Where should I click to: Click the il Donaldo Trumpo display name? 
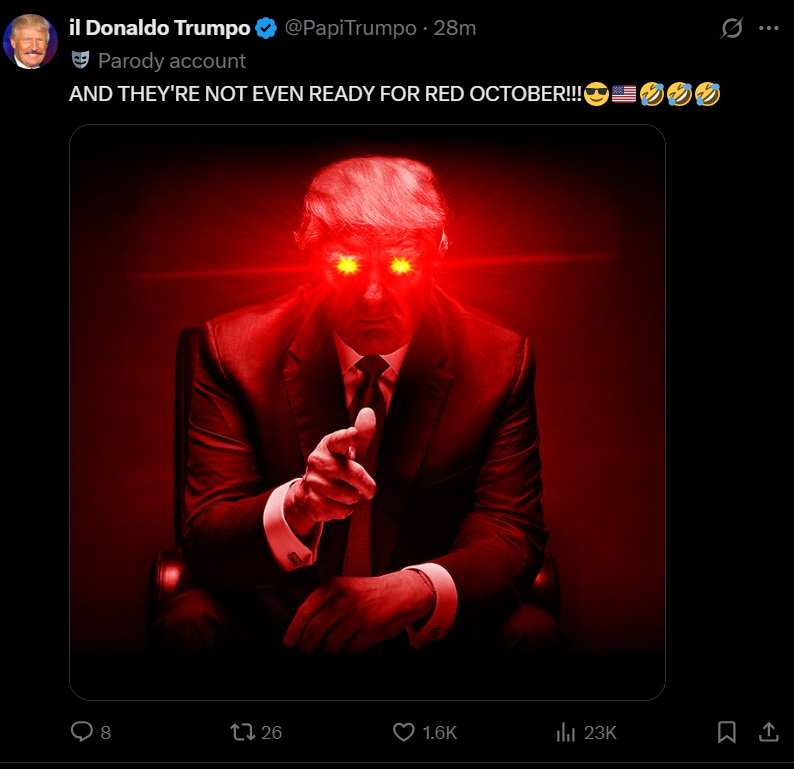tap(160, 28)
